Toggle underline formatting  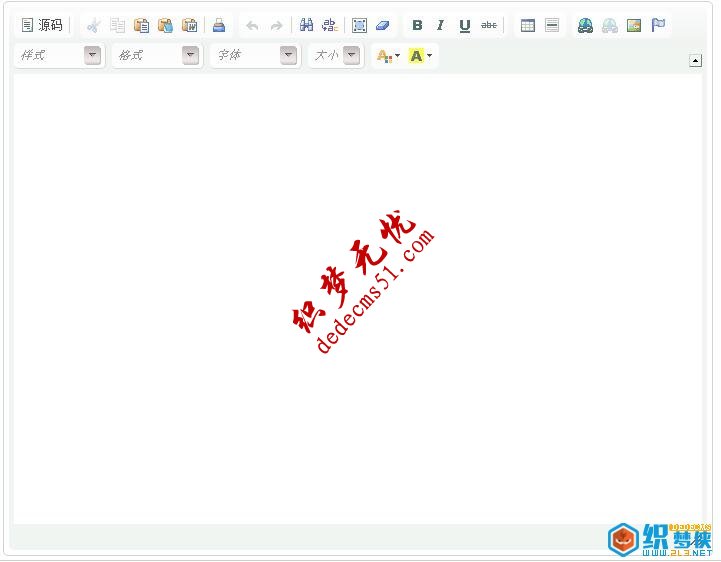click(x=465, y=25)
